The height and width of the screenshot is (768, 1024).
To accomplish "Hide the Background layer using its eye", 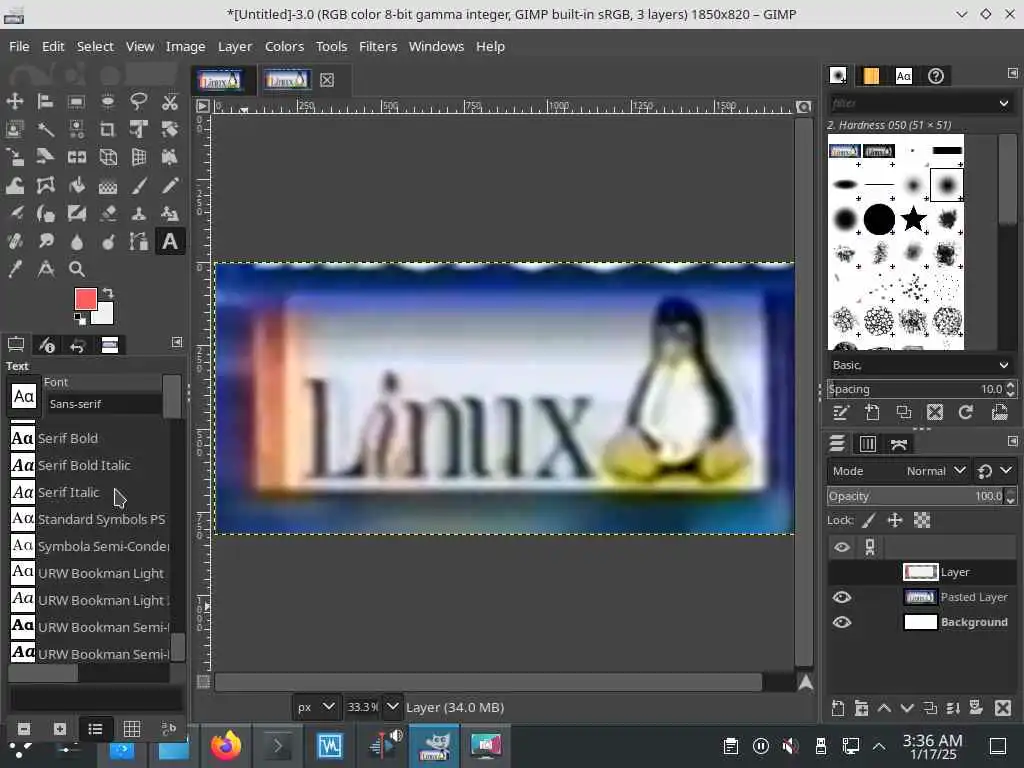I will [842, 622].
